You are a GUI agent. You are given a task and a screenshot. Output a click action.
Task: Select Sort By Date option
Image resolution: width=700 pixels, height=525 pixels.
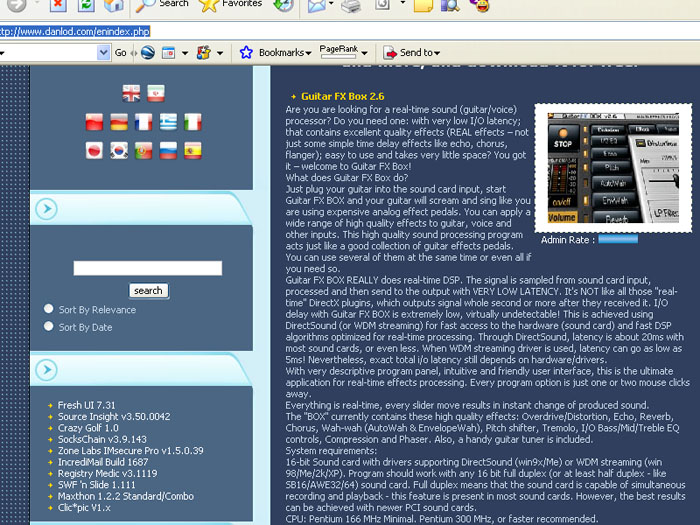coord(49,326)
